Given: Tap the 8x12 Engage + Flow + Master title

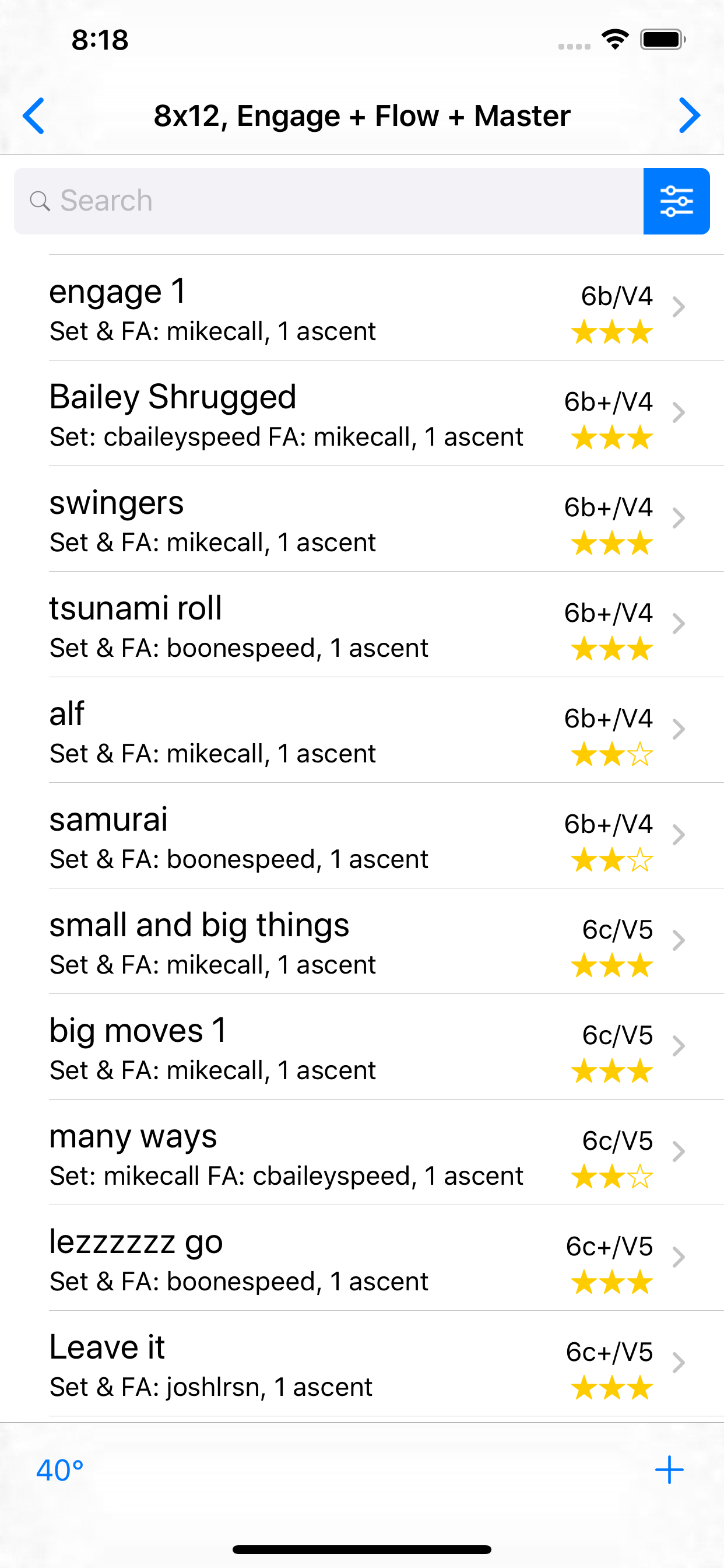Looking at the screenshot, I should (362, 116).
